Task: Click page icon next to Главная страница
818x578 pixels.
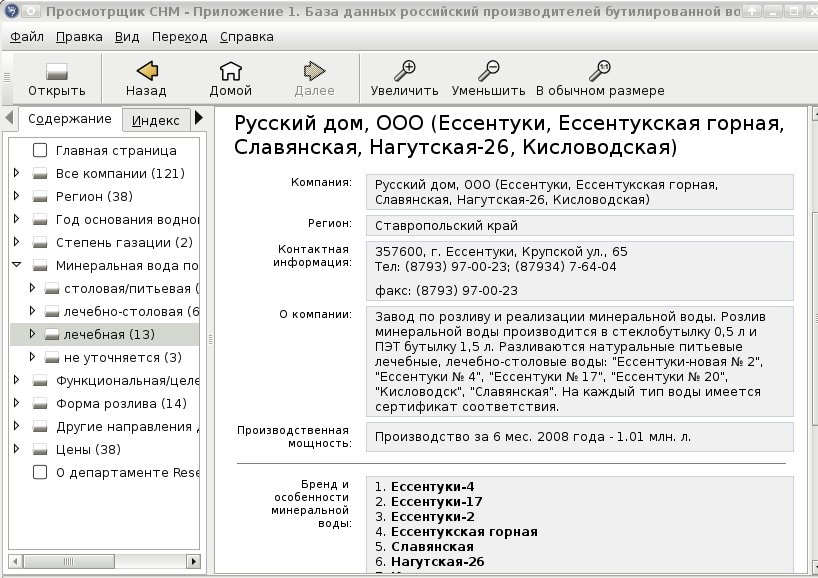Action: click(x=40, y=150)
